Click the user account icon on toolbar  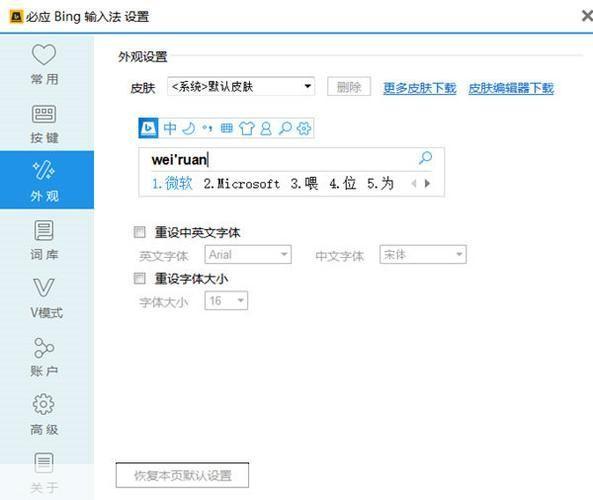pos(266,128)
